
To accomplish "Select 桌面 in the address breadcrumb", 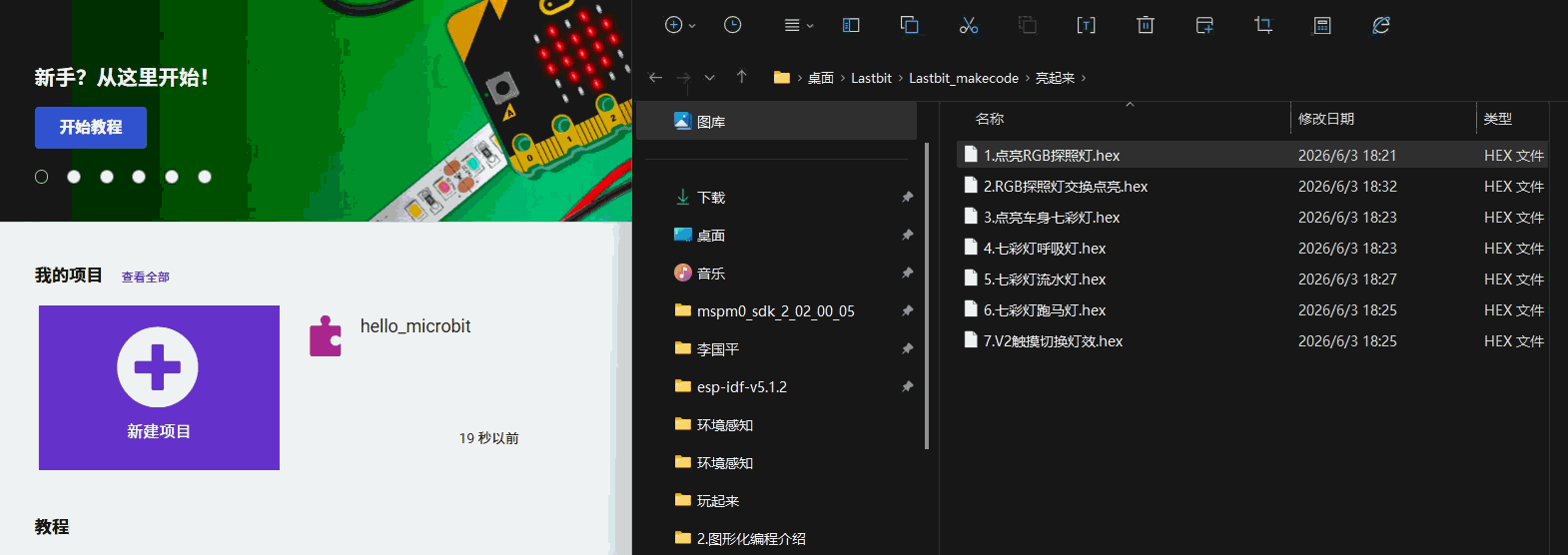I will pos(821,78).
